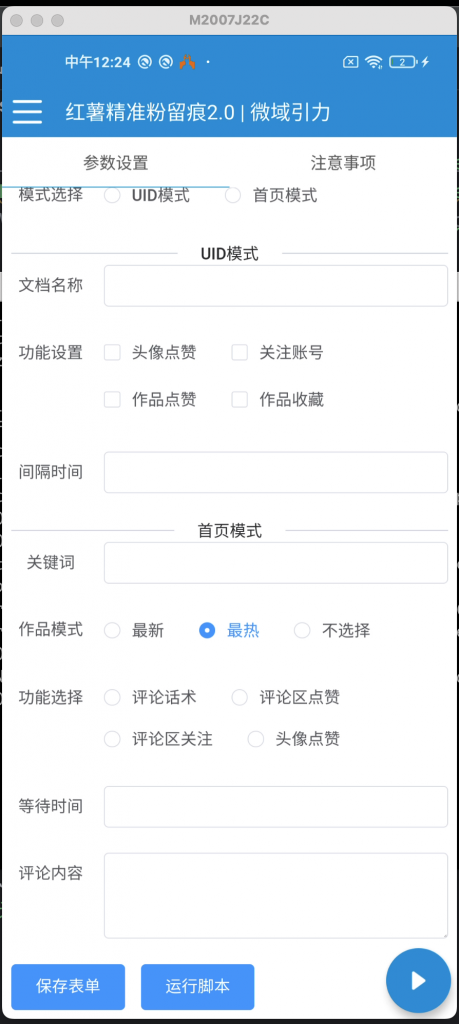Tap the boxed X status icon
The image size is (459, 1024).
coord(351,62)
